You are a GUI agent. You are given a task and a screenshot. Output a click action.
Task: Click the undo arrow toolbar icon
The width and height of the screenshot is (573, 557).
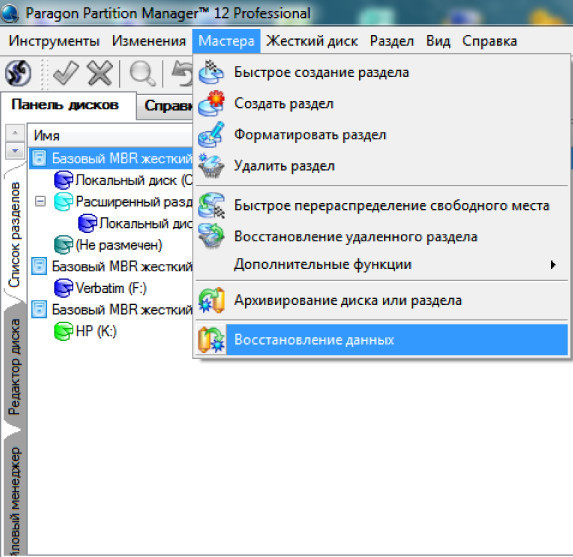pyautogui.click(x=182, y=73)
